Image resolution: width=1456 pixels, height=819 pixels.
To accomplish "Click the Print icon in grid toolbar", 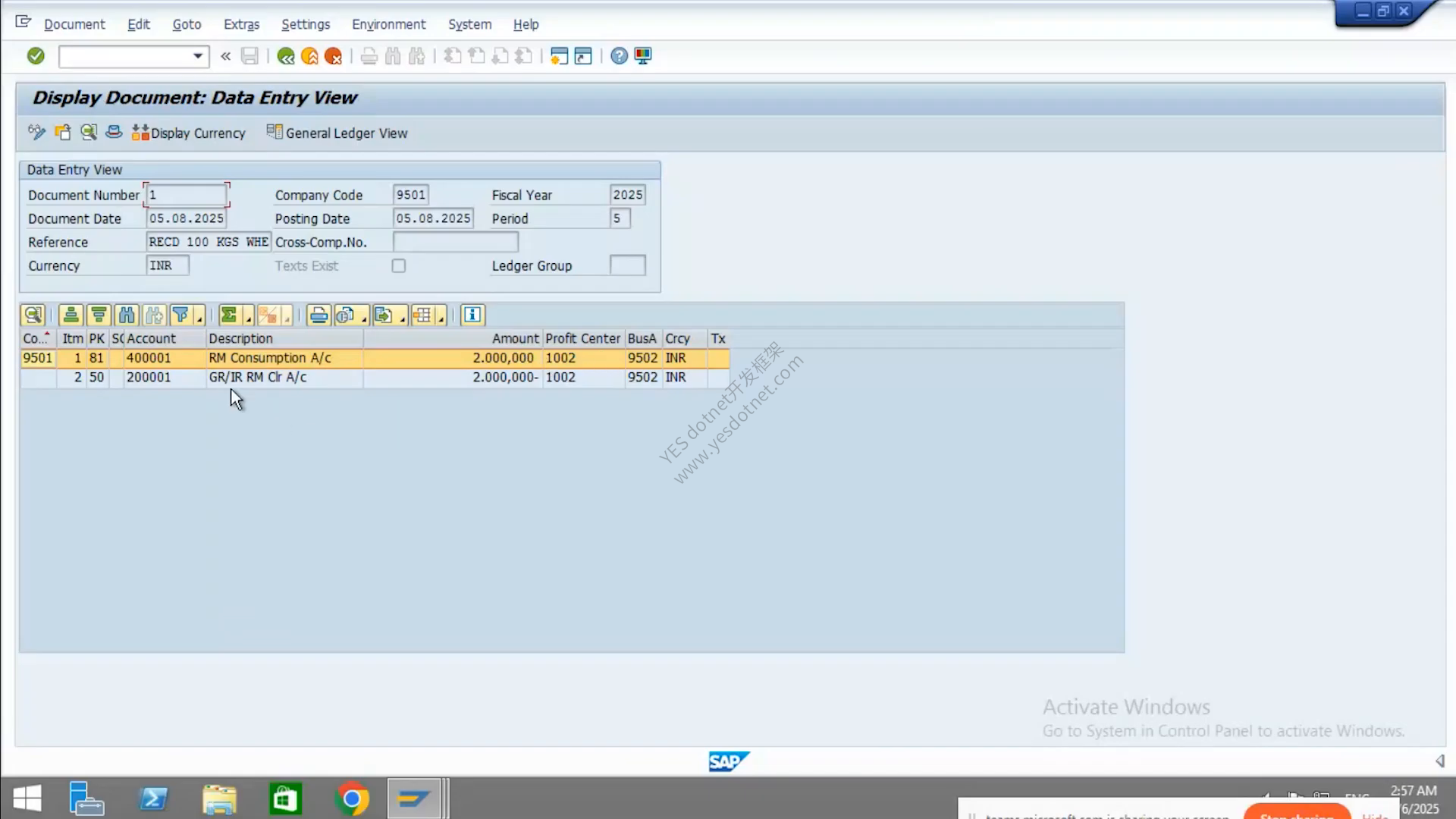I will [318, 315].
